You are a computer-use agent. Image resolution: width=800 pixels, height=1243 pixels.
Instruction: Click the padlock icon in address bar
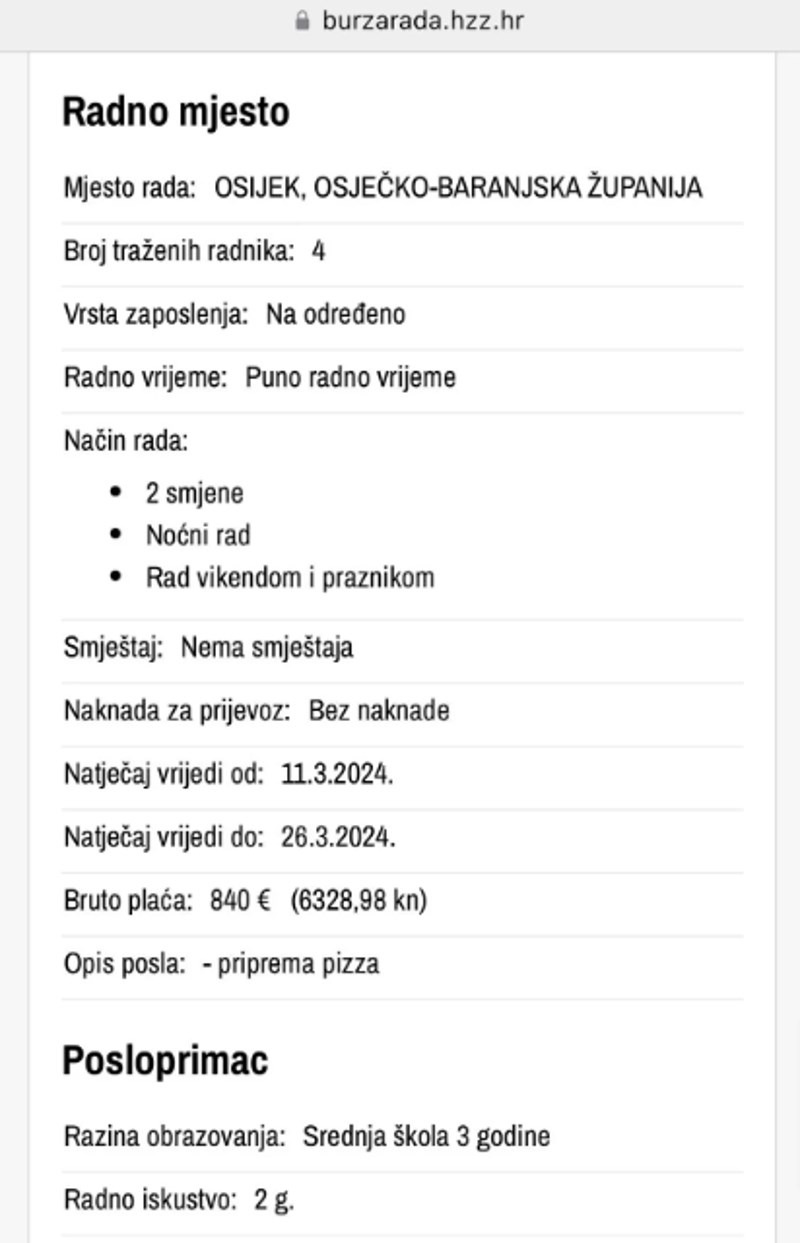[303, 21]
